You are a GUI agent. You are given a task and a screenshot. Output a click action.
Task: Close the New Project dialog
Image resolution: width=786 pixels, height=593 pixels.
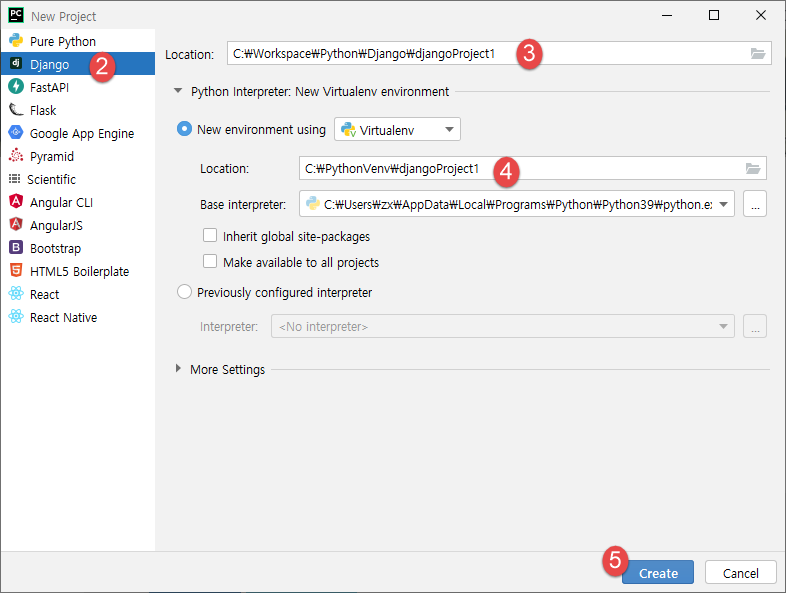760,16
